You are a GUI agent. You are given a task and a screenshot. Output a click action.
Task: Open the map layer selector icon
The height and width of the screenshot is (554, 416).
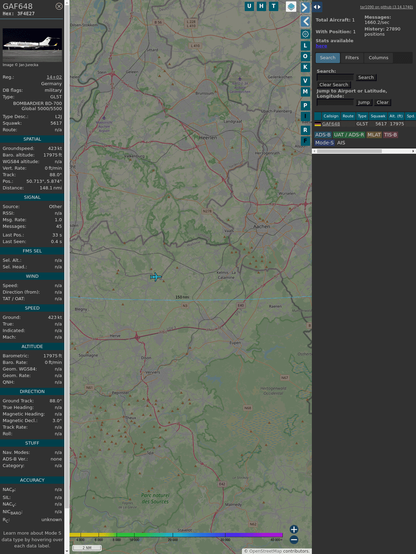291,6
